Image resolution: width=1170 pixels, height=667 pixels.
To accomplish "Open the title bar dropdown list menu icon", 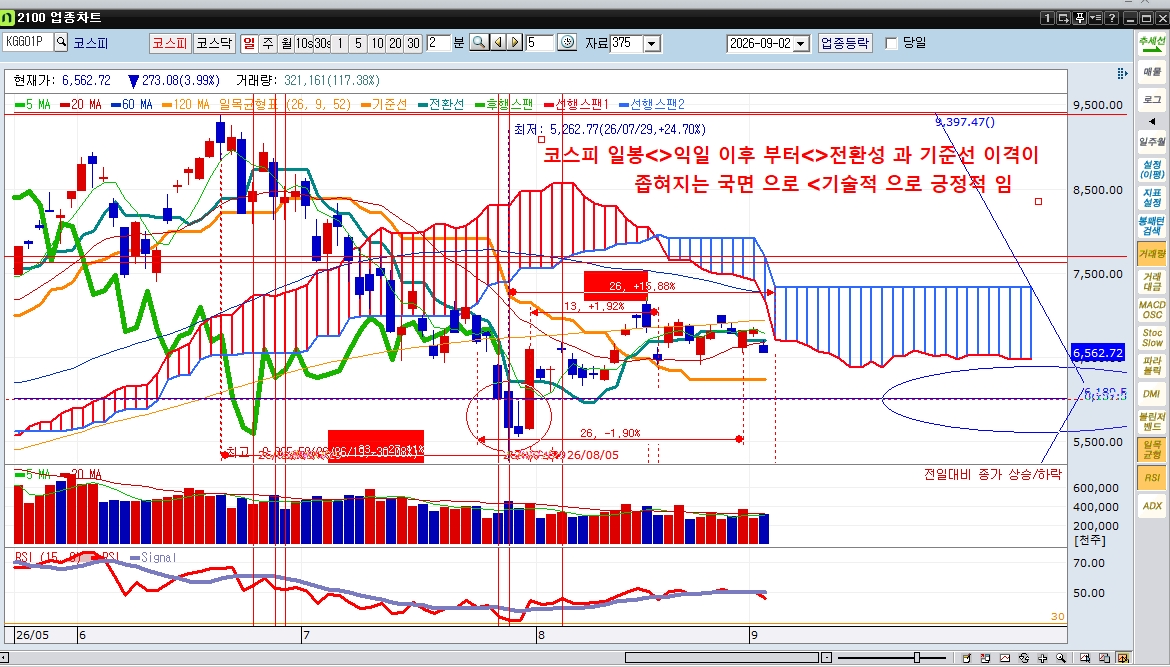I will point(1095,18).
